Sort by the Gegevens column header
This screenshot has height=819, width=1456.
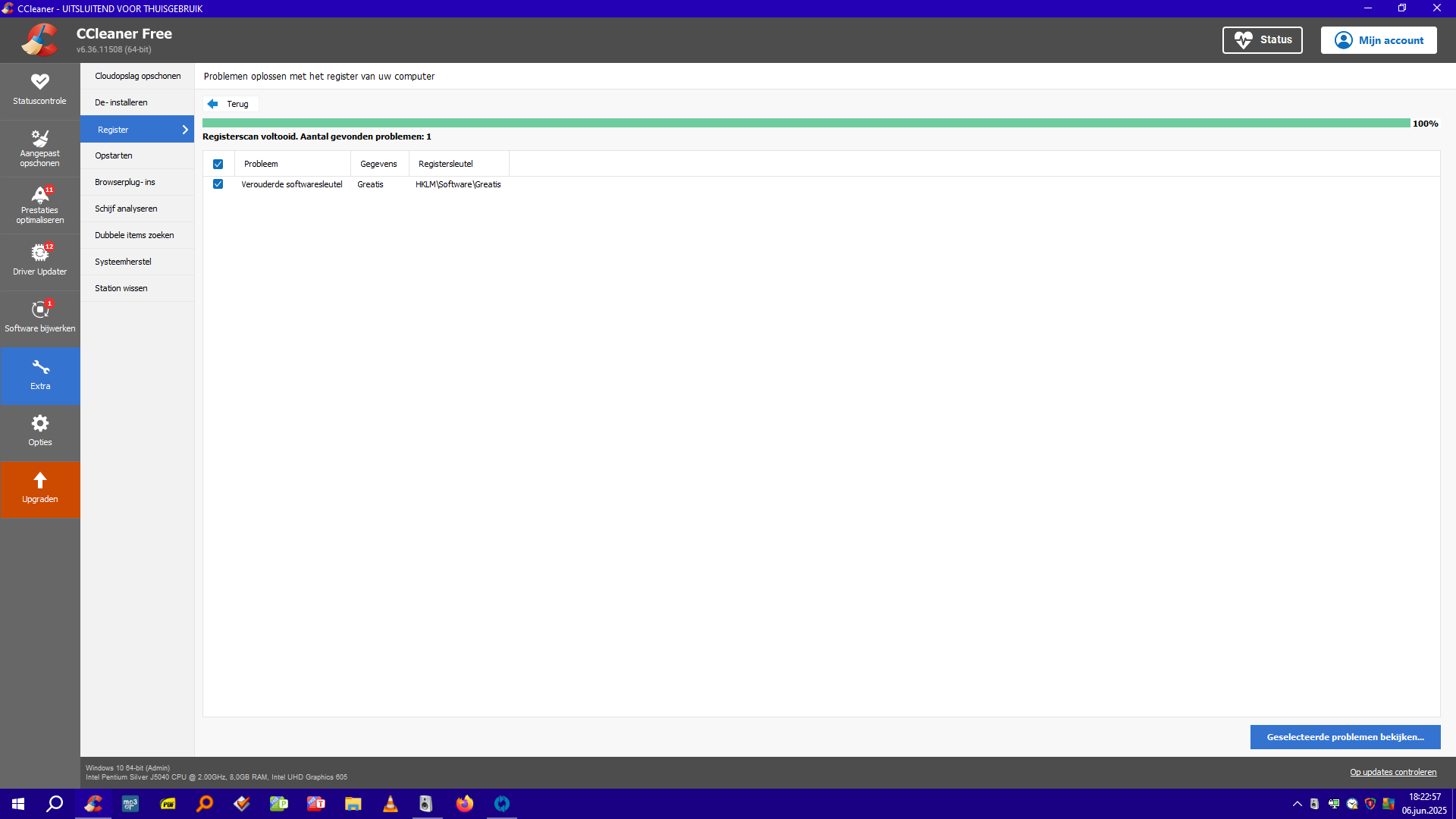(x=379, y=164)
